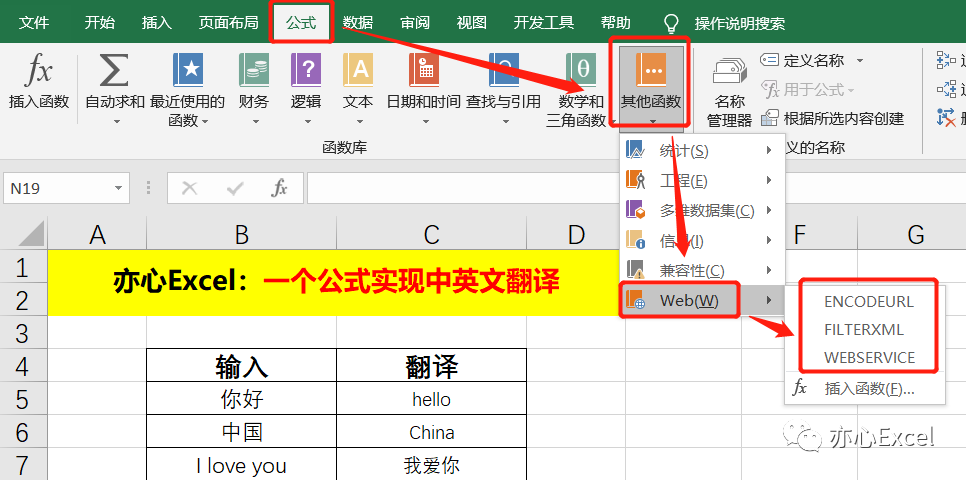Click the 翻译 header cell

431,367
